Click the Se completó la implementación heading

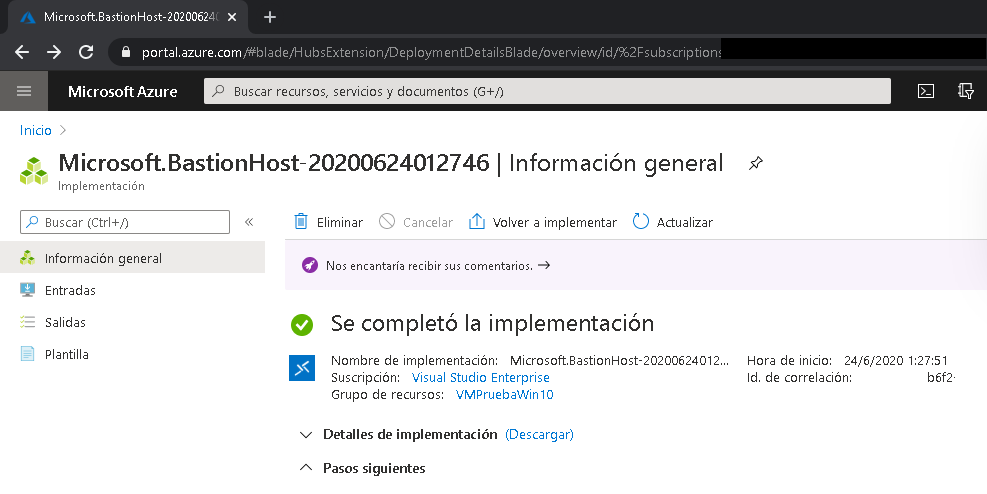(x=492, y=323)
